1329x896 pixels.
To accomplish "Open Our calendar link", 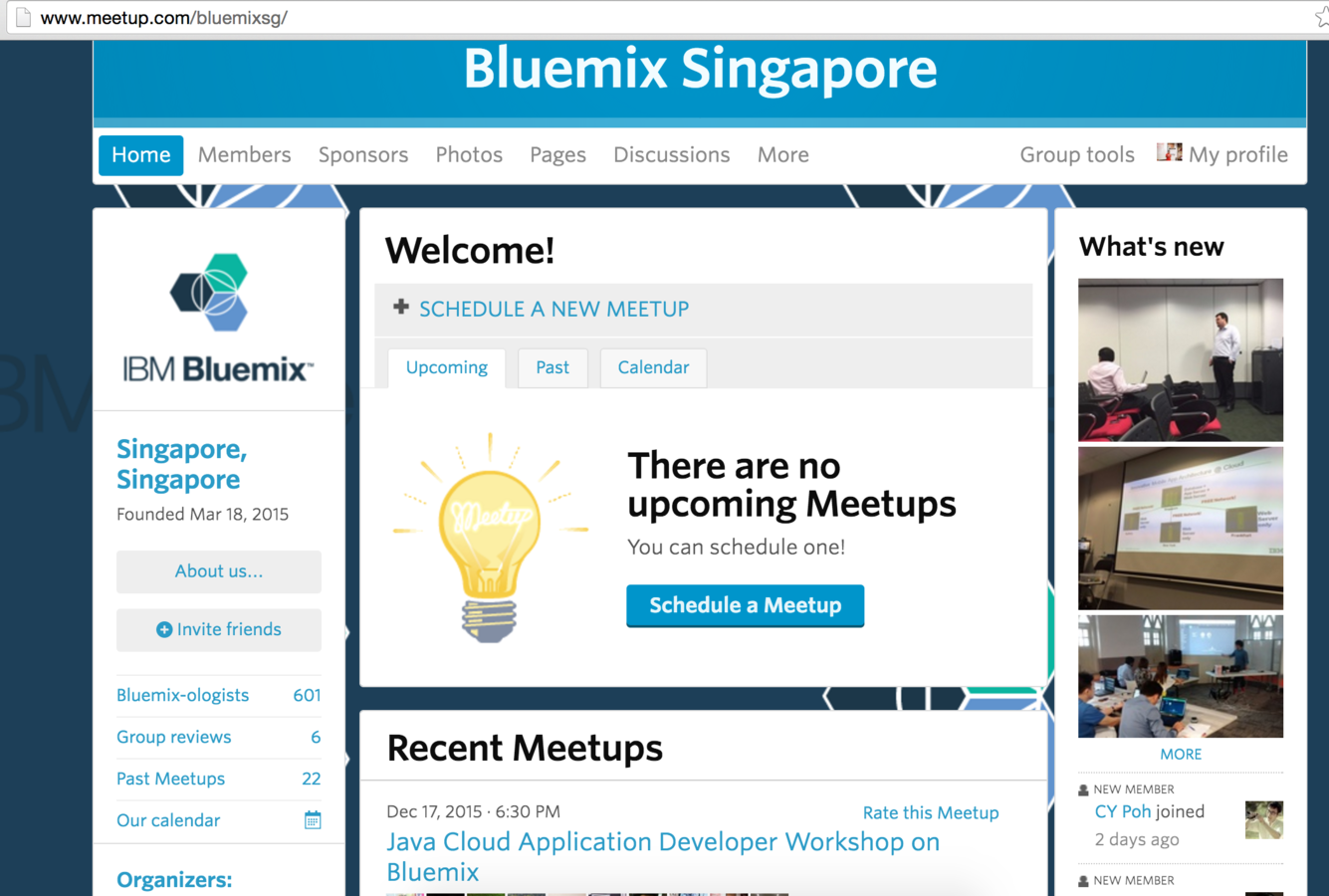I will point(168,820).
